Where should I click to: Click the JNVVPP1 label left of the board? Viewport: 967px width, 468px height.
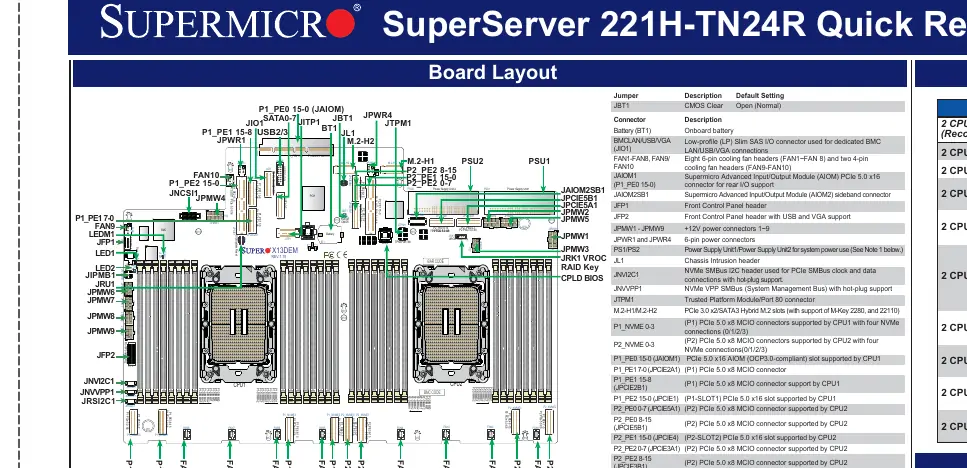[x=97, y=392]
